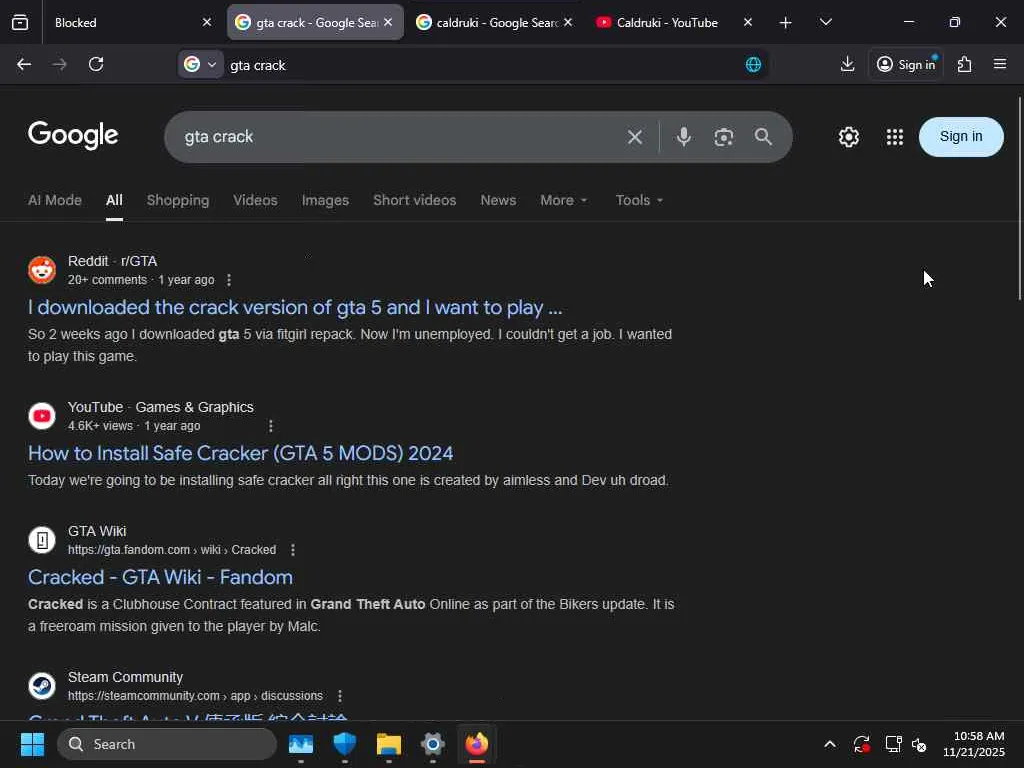The width and height of the screenshot is (1024, 768).
Task: Close the Blocked tab
Action: [x=207, y=22]
